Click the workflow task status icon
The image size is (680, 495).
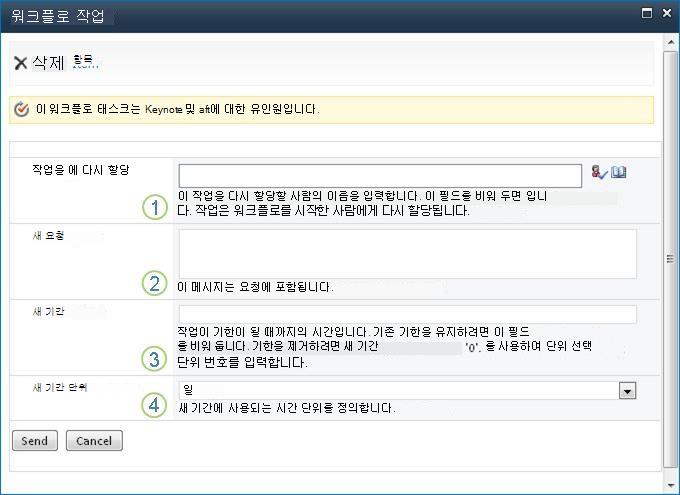21,109
